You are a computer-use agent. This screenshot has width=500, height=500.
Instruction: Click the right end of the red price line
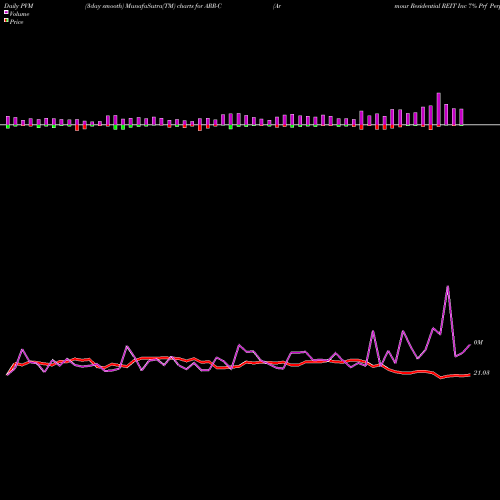[x=469, y=375]
